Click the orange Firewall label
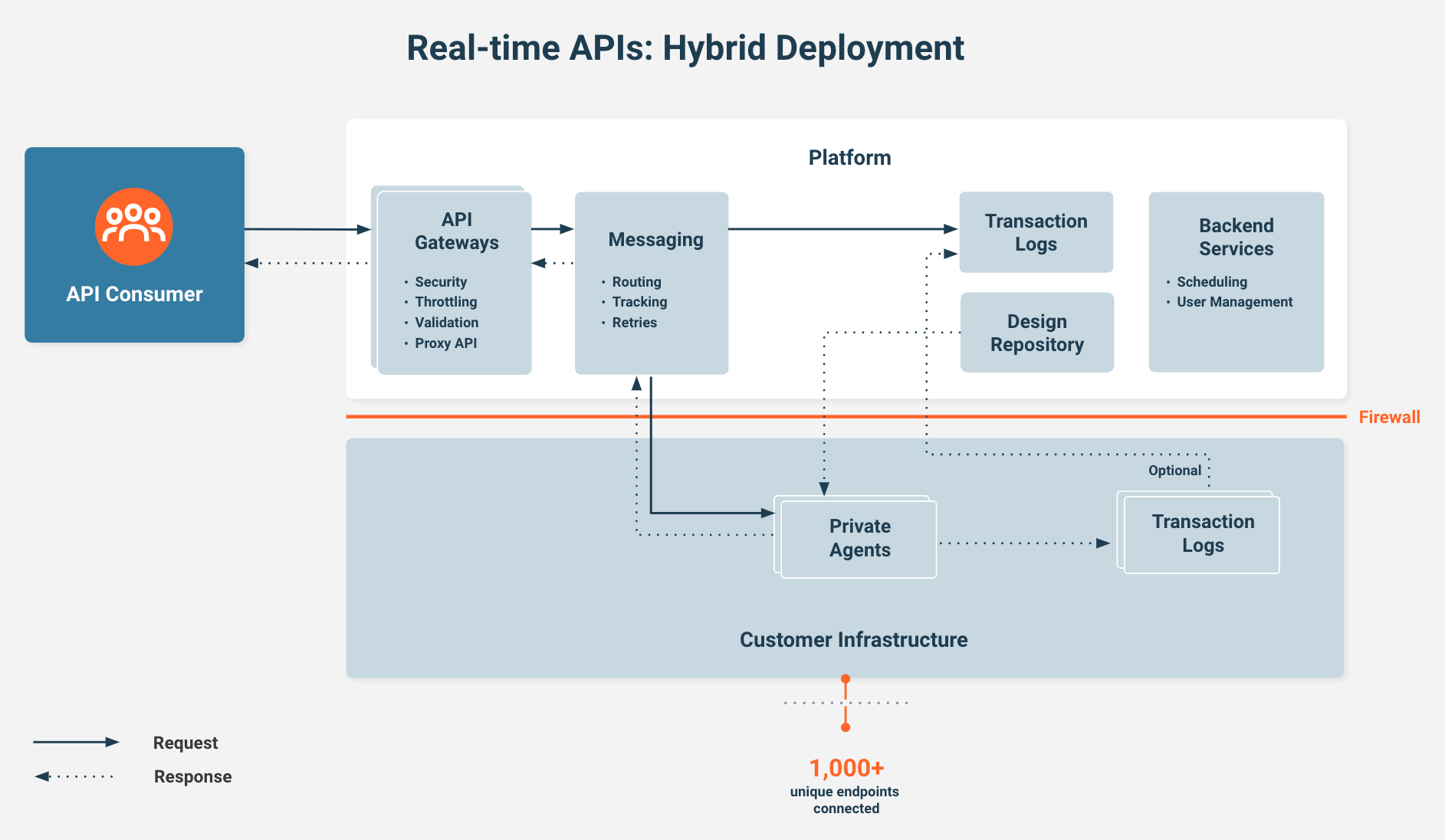This screenshot has width=1445, height=840. pos(1389,417)
